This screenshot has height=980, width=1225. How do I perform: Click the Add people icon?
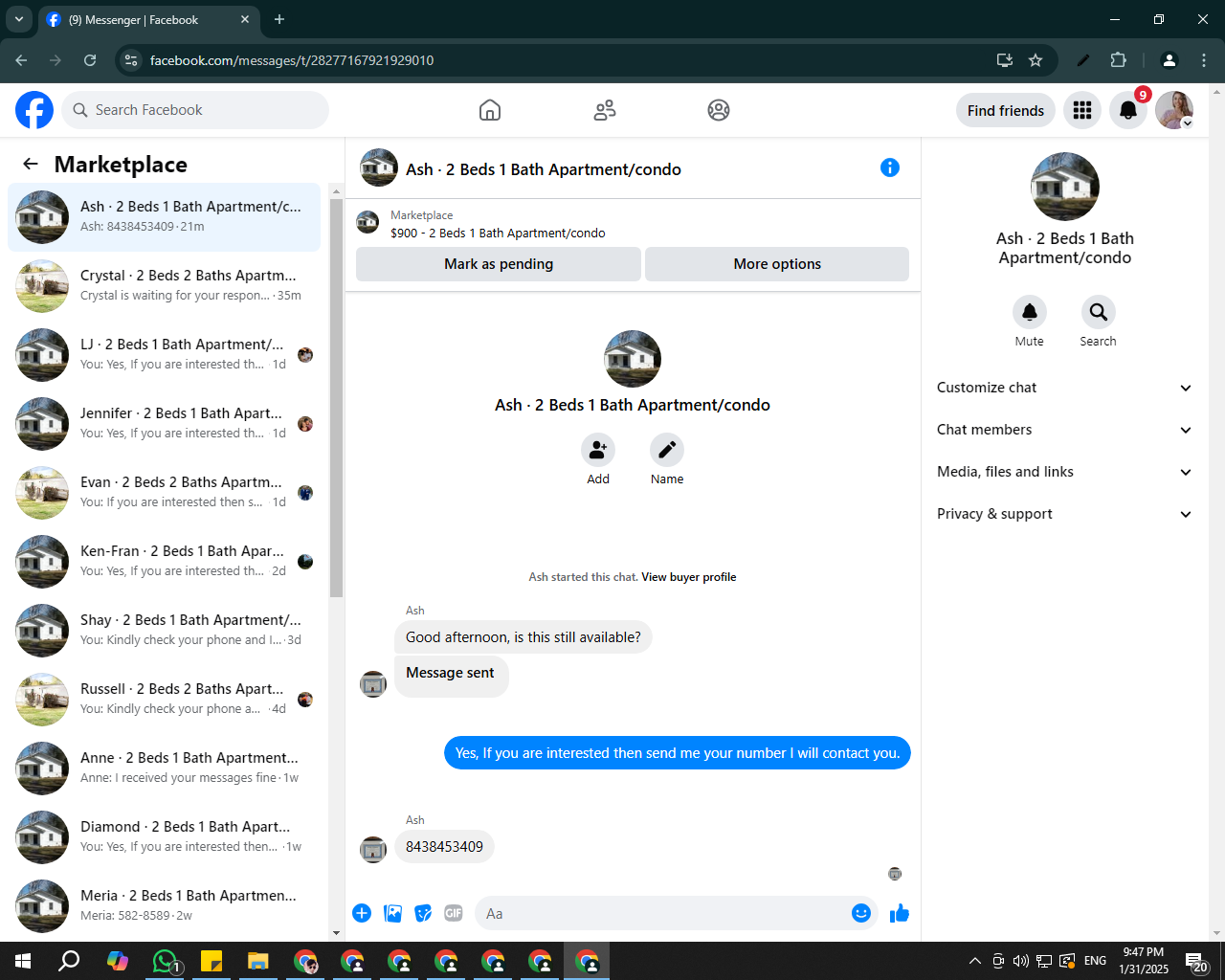coord(598,450)
